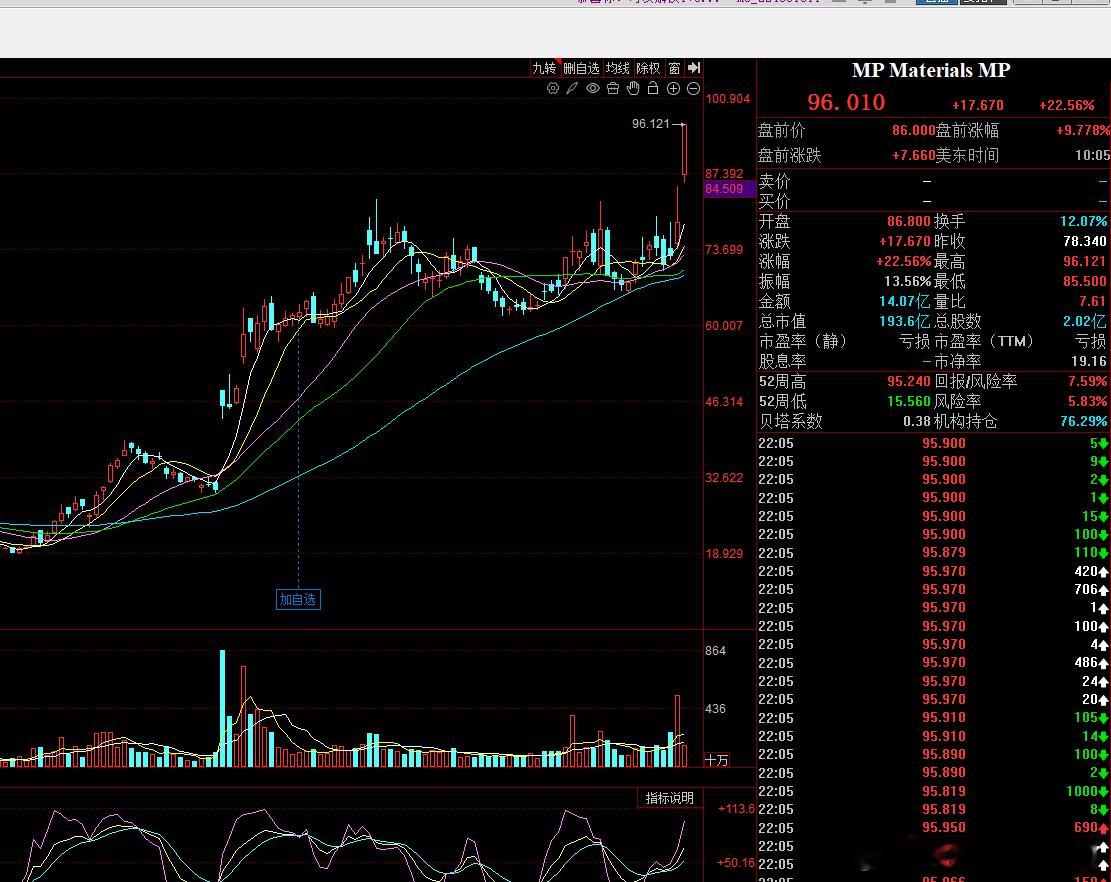The width and height of the screenshot is (1111, 882).
Task: Open the 除权 adjustment option
Action: point(648,68)
